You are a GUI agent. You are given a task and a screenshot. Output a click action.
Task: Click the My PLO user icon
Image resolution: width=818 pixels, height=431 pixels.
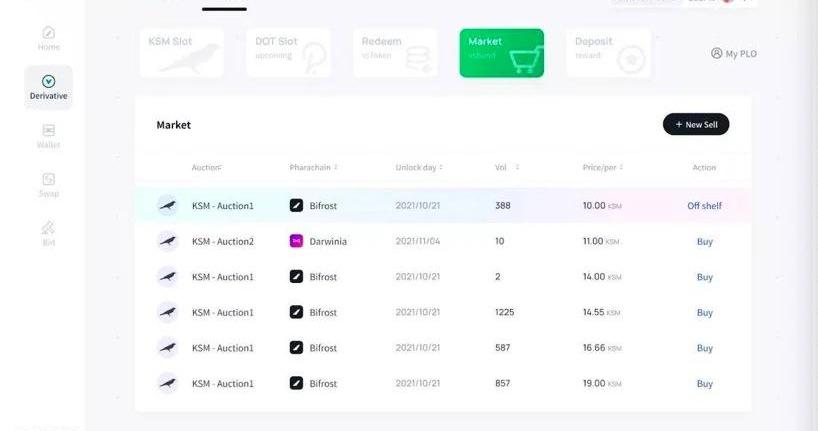click(717, 53)
